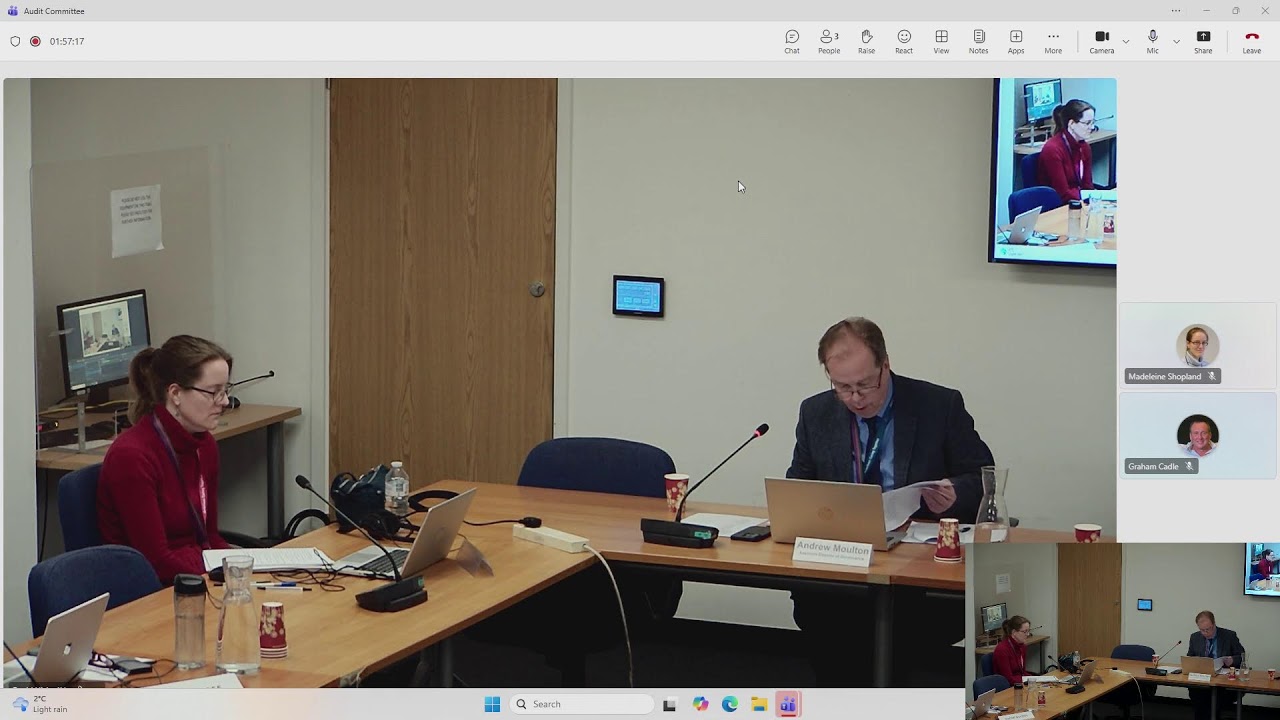The width and height of the screenshot is (1280, 720).
Task: Open the weather widget showing Light rain
Action: coord(40,704)
